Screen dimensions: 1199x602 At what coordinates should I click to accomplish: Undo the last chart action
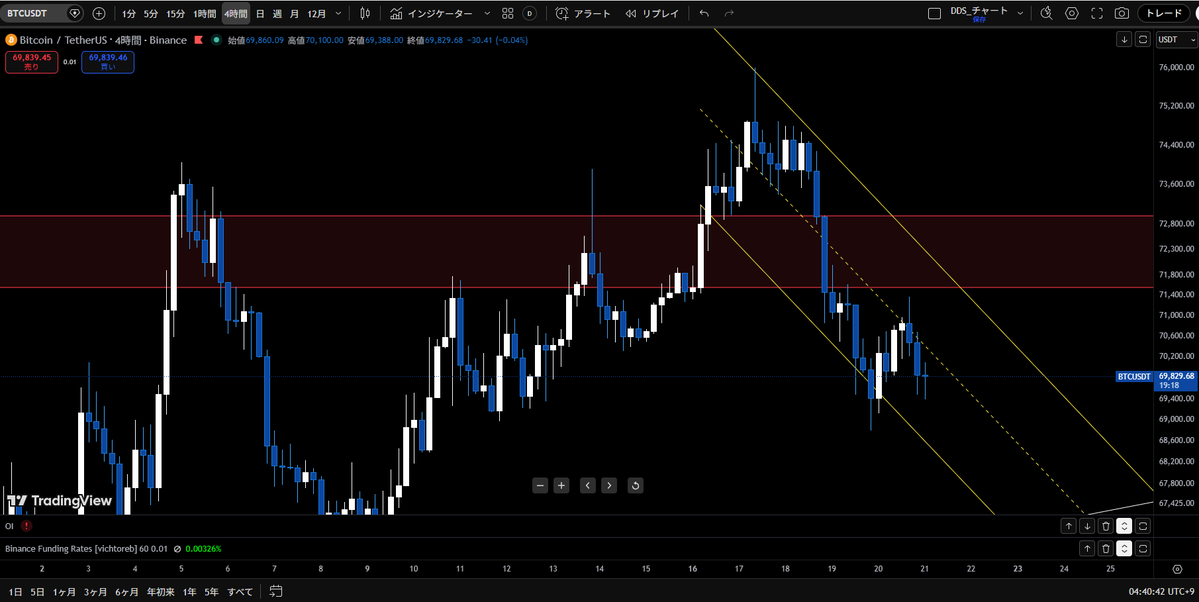[x=704, y=14]
